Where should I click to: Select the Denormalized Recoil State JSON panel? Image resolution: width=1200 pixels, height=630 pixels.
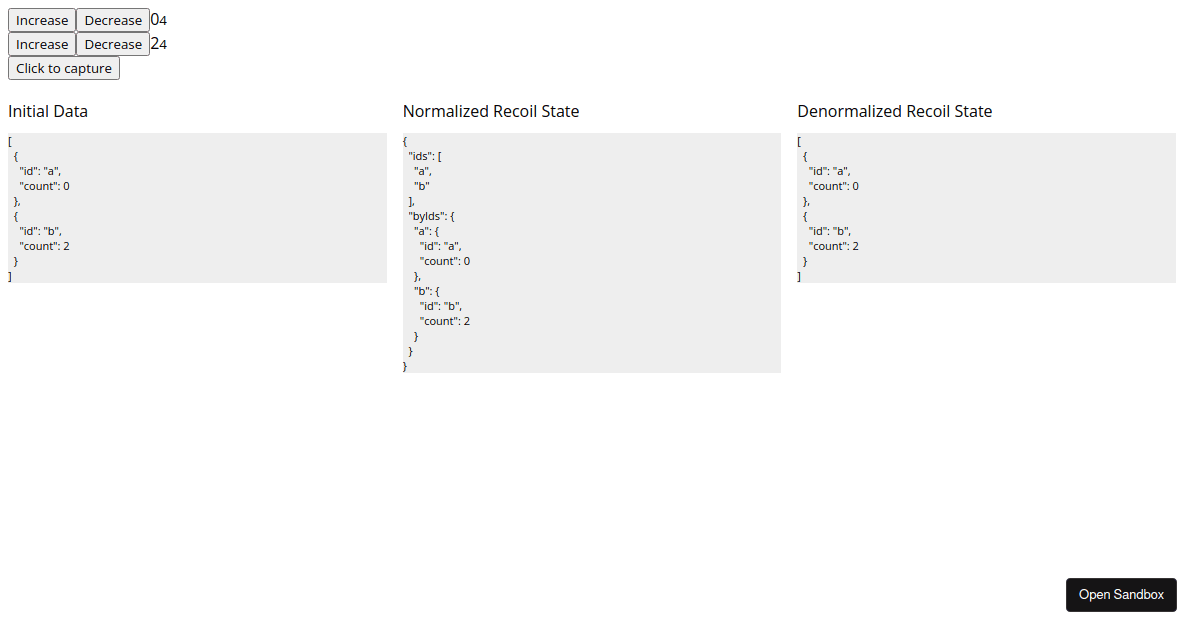pyautogui.click(x=985, y=207)
